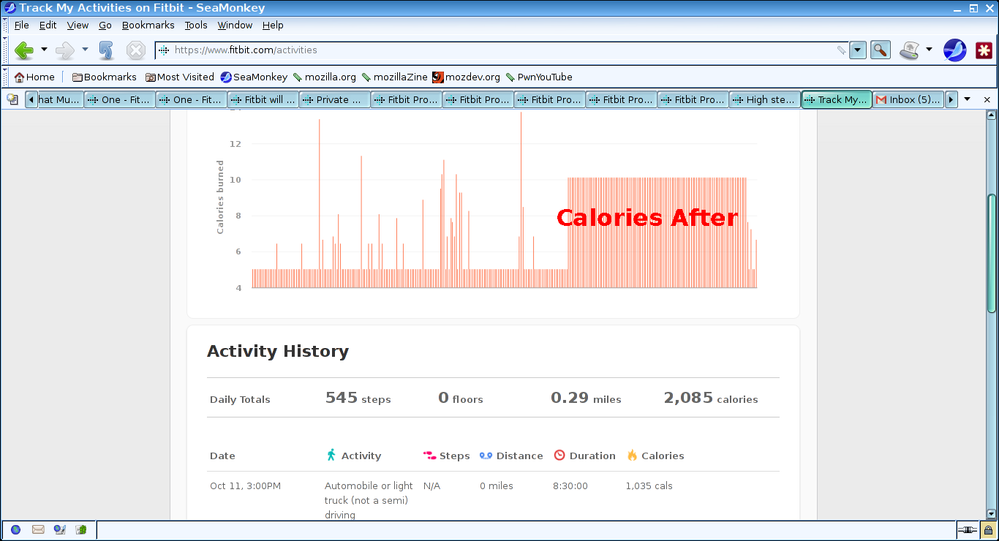This screenshot has height=541, width=999.
Task: Click the security padlock status icon
Action: point(988,530)
